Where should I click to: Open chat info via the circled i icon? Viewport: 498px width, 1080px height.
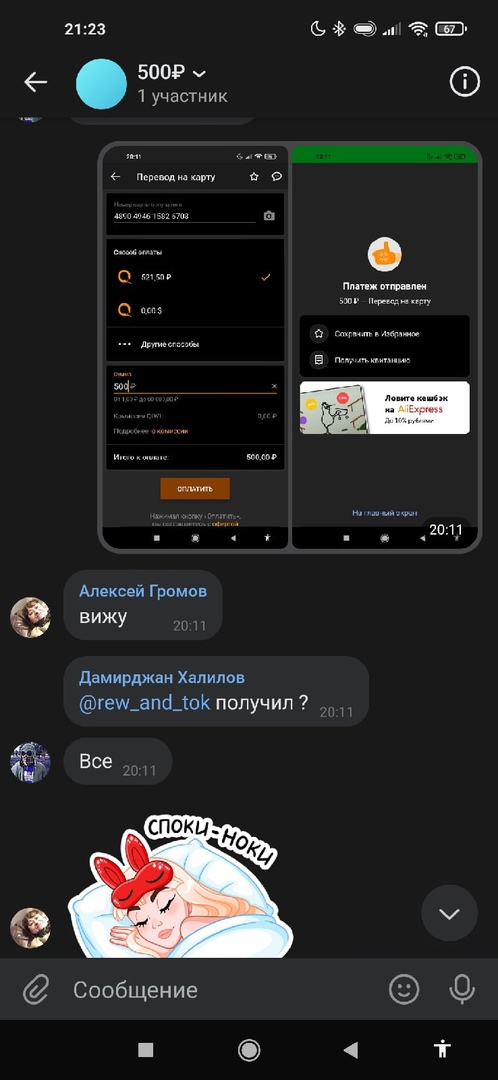[x=464, y=83]
